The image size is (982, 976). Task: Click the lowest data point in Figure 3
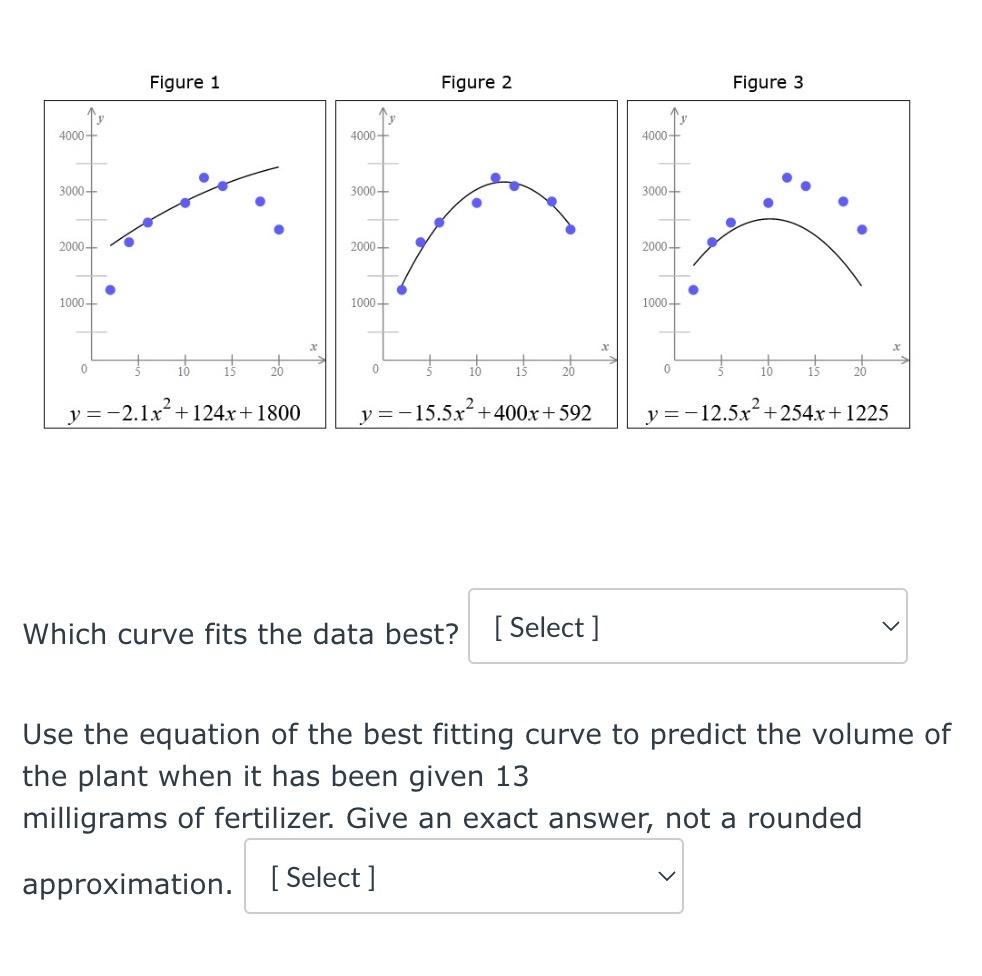tap(693, 290)
